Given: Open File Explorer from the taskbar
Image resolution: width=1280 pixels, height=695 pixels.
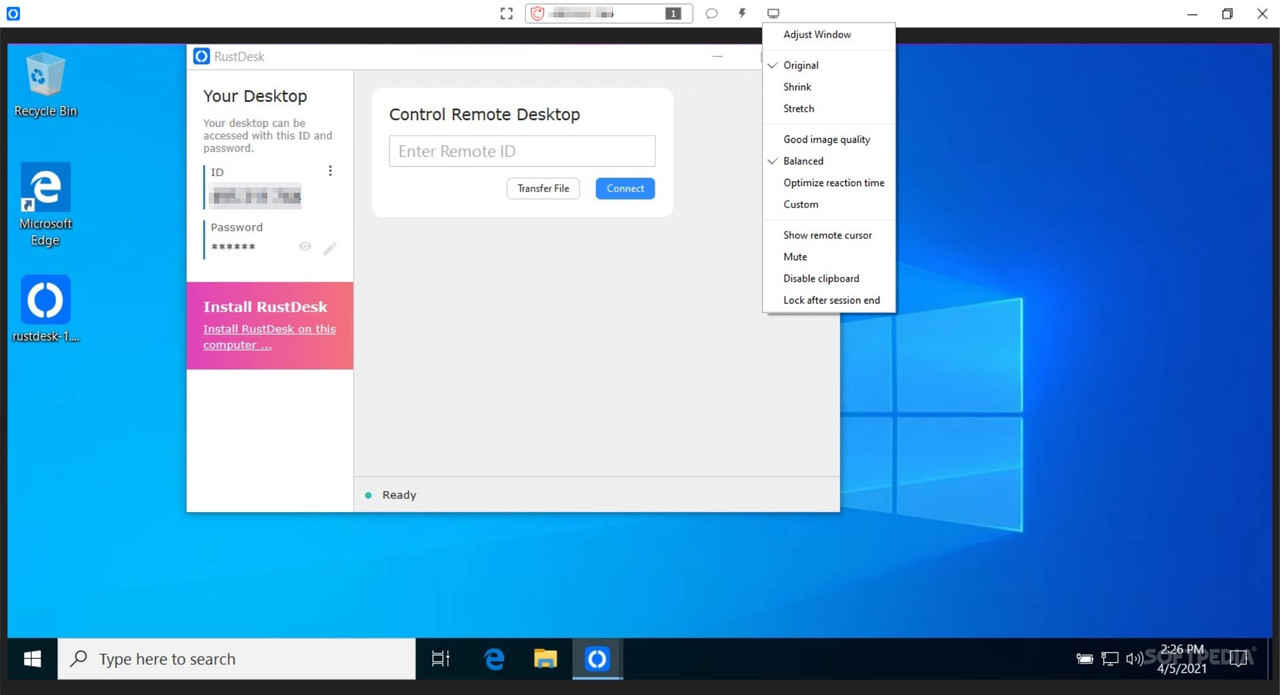Looking at the screenshot, I should tap(545, 659).
